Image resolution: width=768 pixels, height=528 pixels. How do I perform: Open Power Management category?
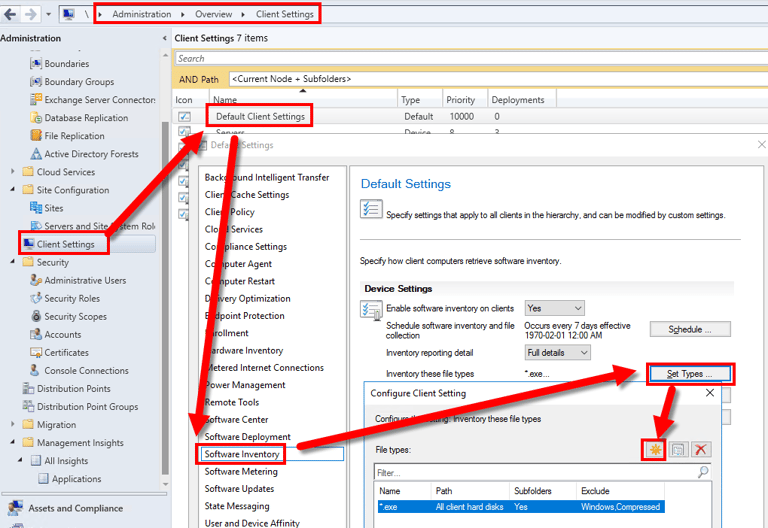(x=245, y=385)
